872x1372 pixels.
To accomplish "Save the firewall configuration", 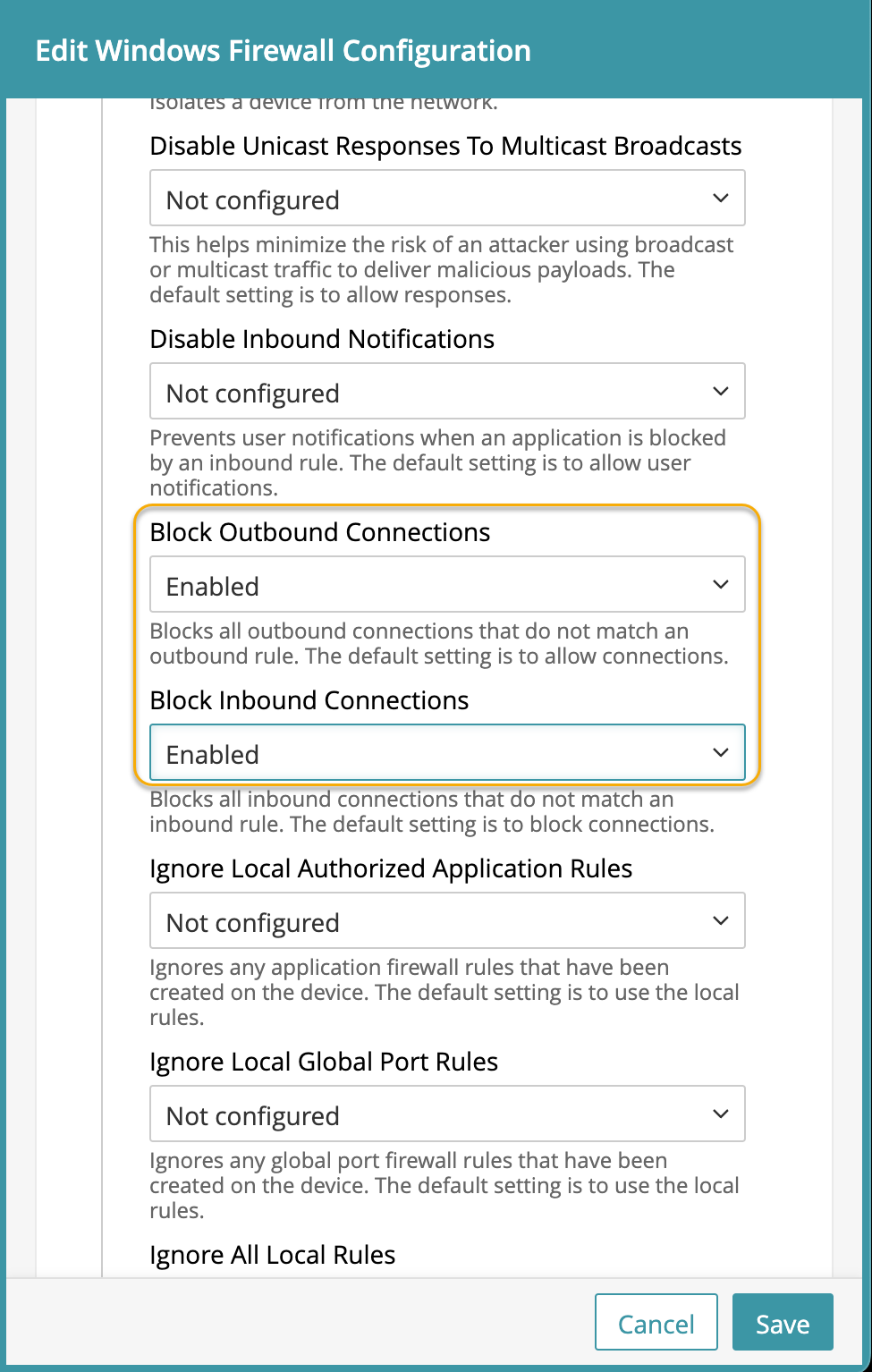I will click(x=782, y=1323).
